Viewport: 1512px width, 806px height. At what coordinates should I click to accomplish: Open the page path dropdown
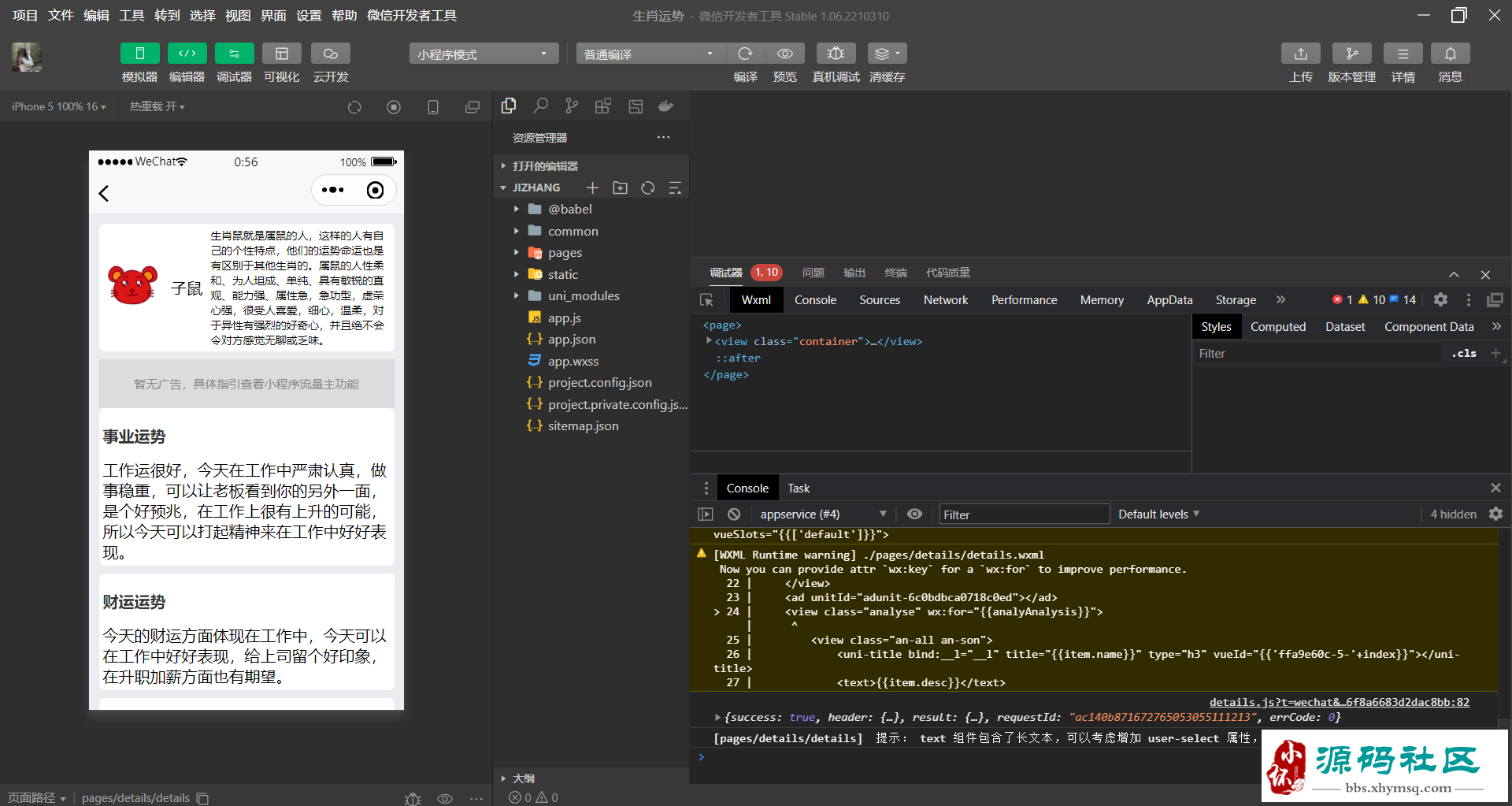[37, 798]
